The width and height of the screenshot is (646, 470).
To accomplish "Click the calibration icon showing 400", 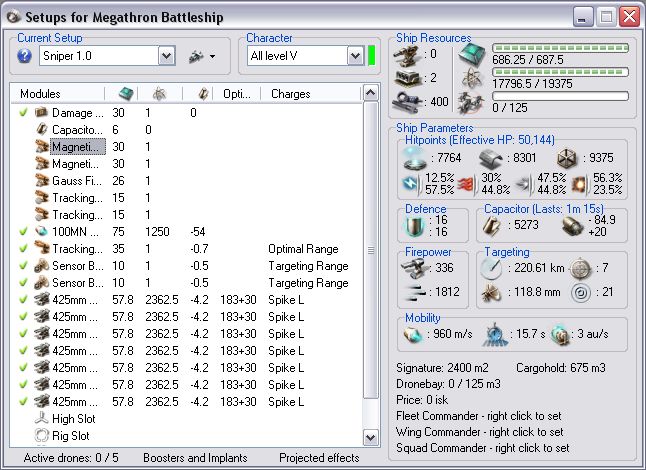I will click(407, 102).
